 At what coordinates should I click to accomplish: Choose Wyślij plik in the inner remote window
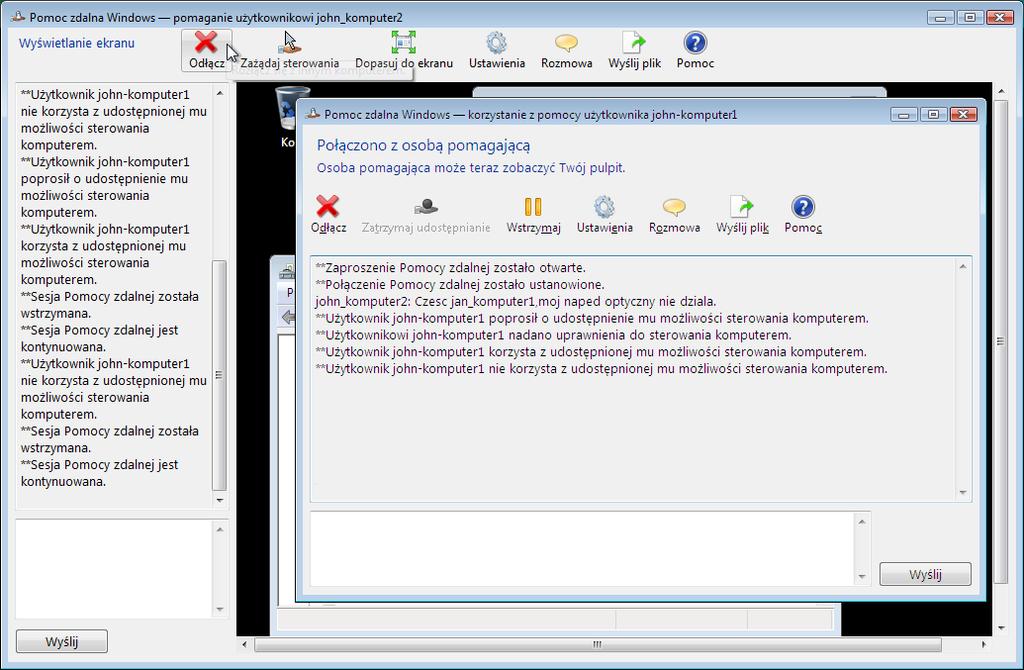point(742,214)
